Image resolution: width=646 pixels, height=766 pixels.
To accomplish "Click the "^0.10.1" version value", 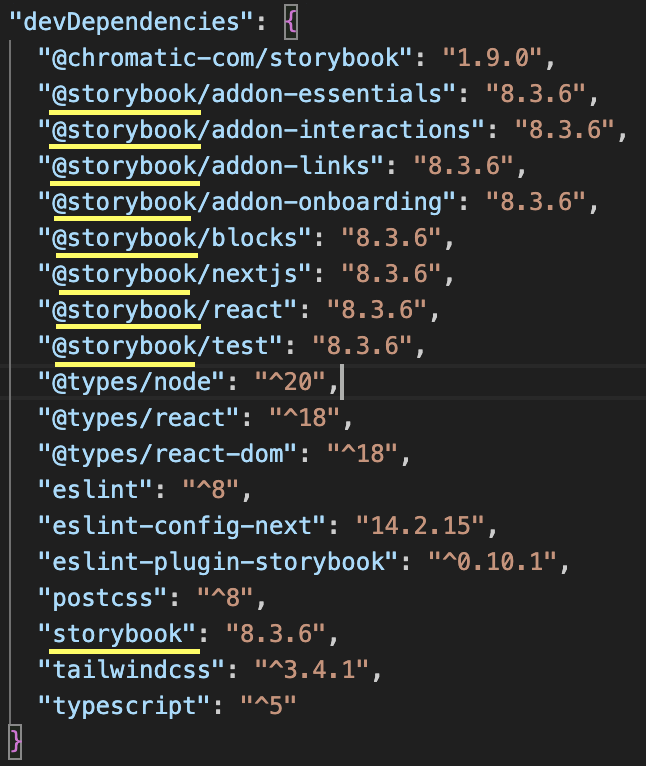I will 493,562.
